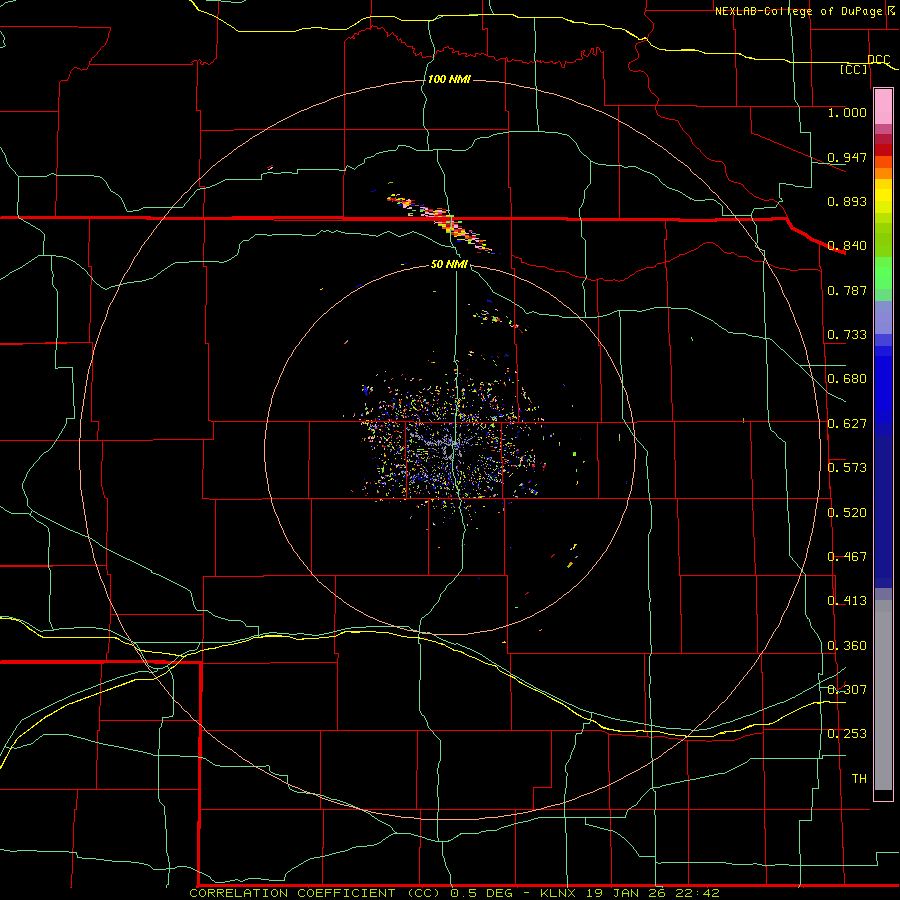Click the 100 NMI range ring label
Screen dimensions: 900x900
click(449, 79)
